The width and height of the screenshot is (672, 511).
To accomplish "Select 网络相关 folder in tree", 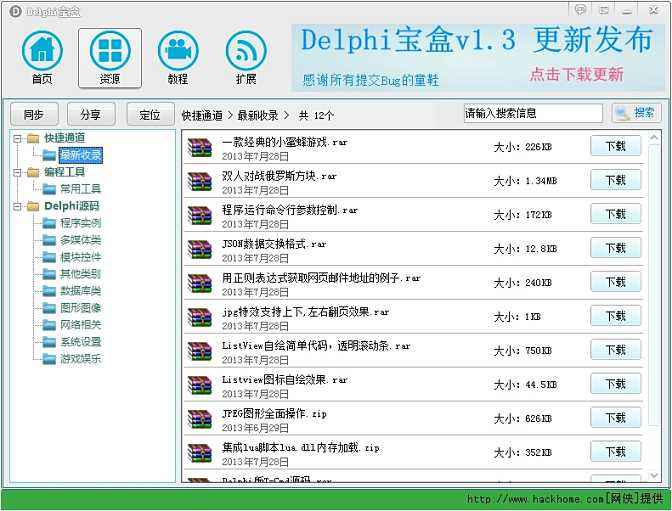I will click(x=81, y=325).
